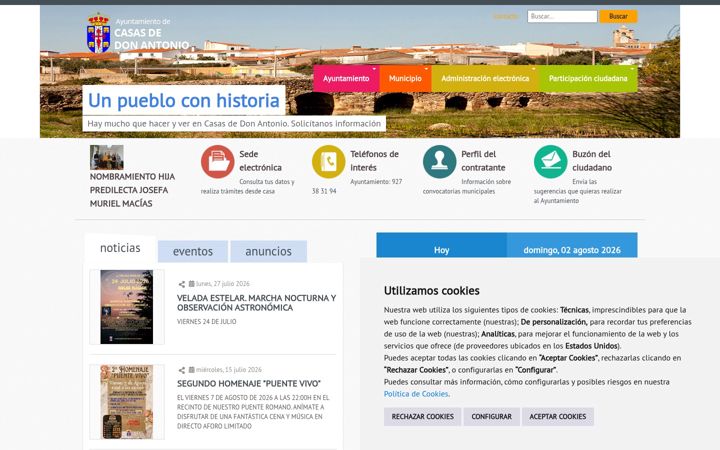Open the Nombramiento Hija Predilecta Josefa Muriel link
This screenshot has width=720, height=450.
coord(132,190)
